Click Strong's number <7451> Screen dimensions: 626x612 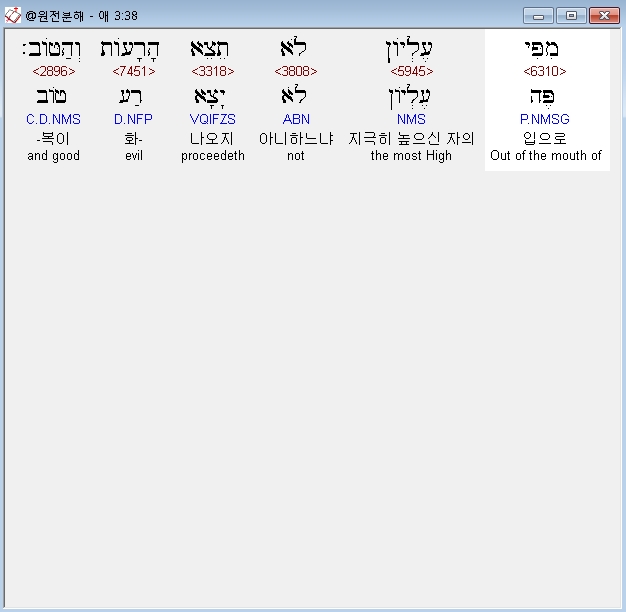134,71
